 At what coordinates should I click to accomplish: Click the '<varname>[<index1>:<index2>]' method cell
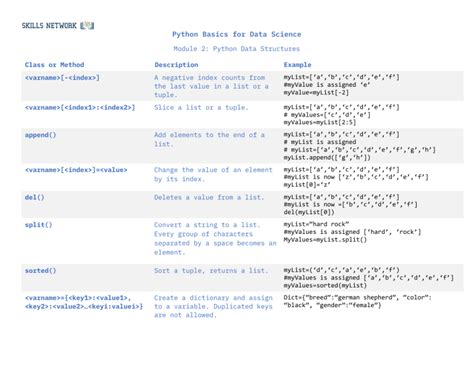tap(80, 108)
